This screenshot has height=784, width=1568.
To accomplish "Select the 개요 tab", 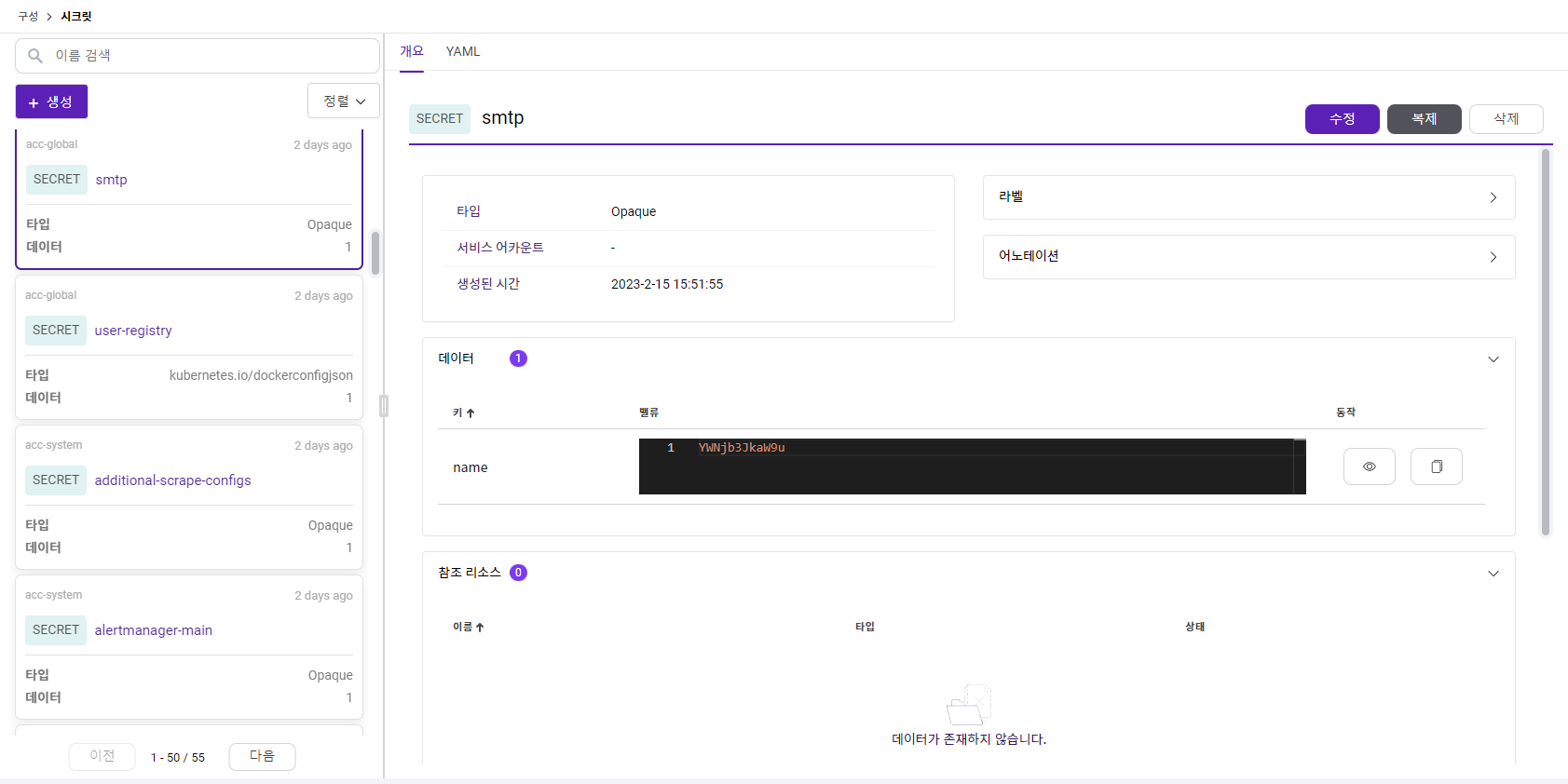I will [412, 52].
